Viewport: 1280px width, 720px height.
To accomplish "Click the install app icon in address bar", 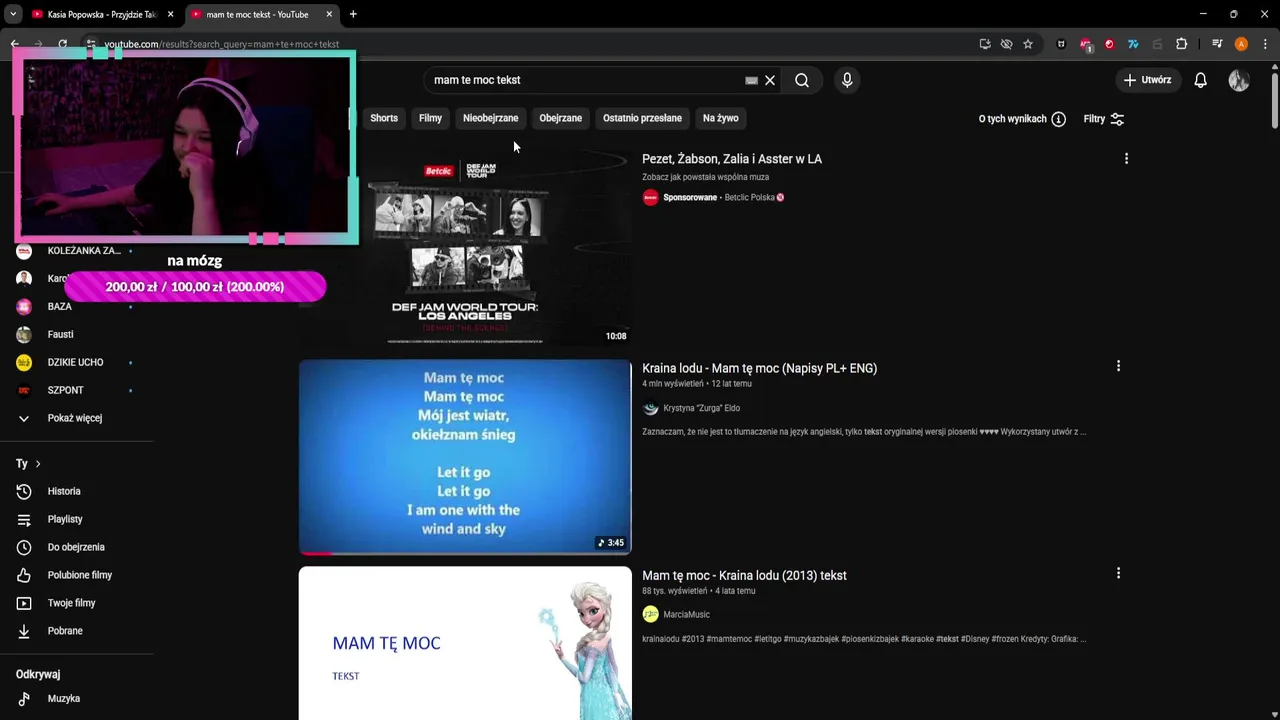I will (985, 44).
